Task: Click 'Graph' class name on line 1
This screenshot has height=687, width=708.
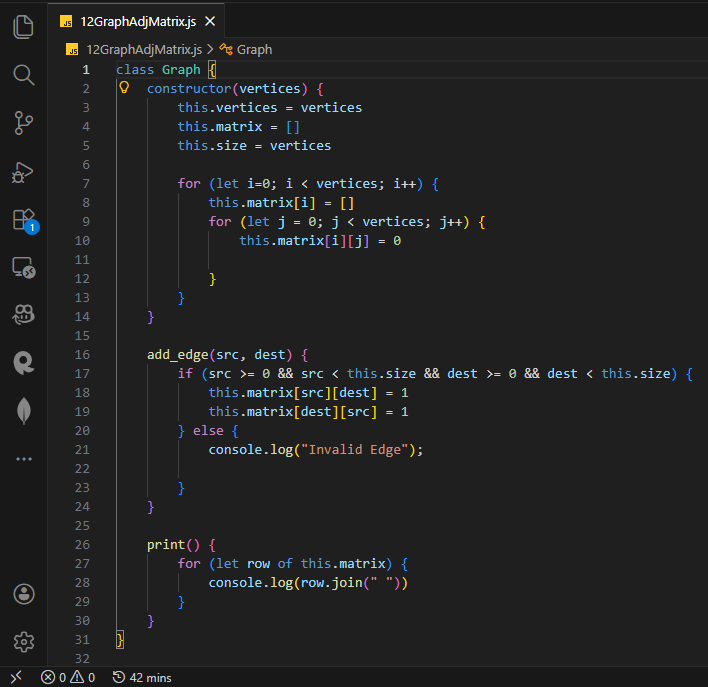Action: click(x=181, y=70)
